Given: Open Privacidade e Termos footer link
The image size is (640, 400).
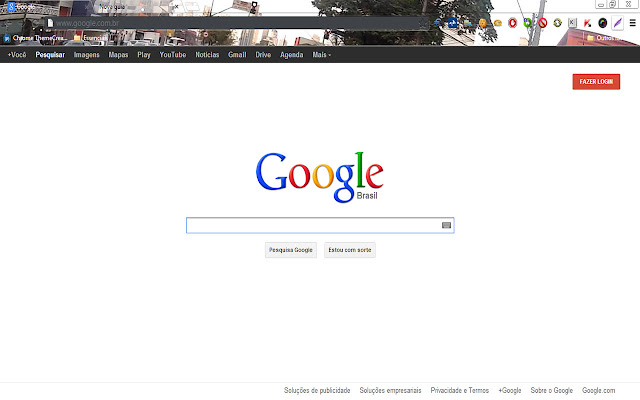Looking at the screenshot, I should (460, 391).
